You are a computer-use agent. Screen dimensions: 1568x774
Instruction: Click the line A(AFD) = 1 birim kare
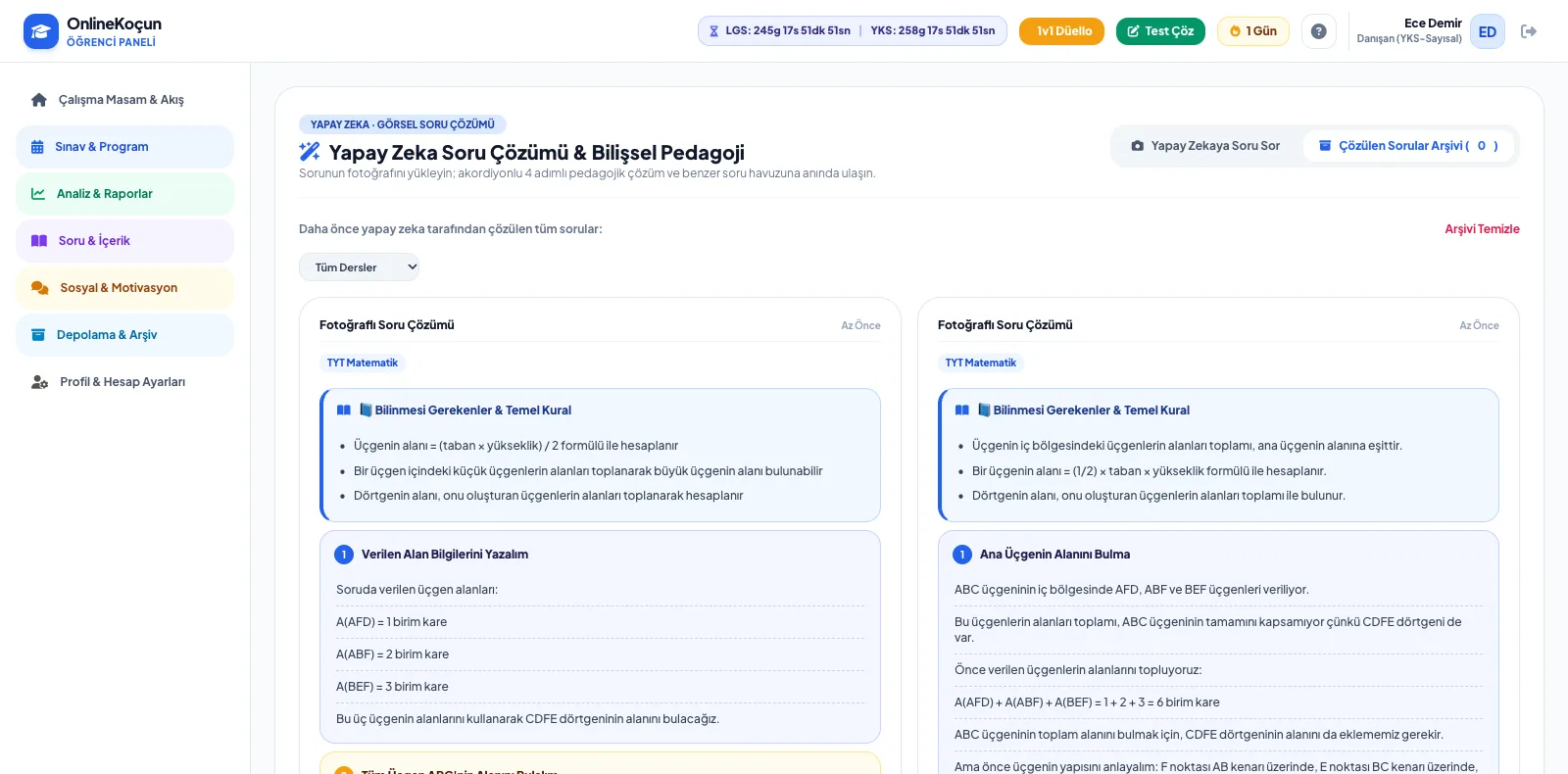[x=392, y=622]
